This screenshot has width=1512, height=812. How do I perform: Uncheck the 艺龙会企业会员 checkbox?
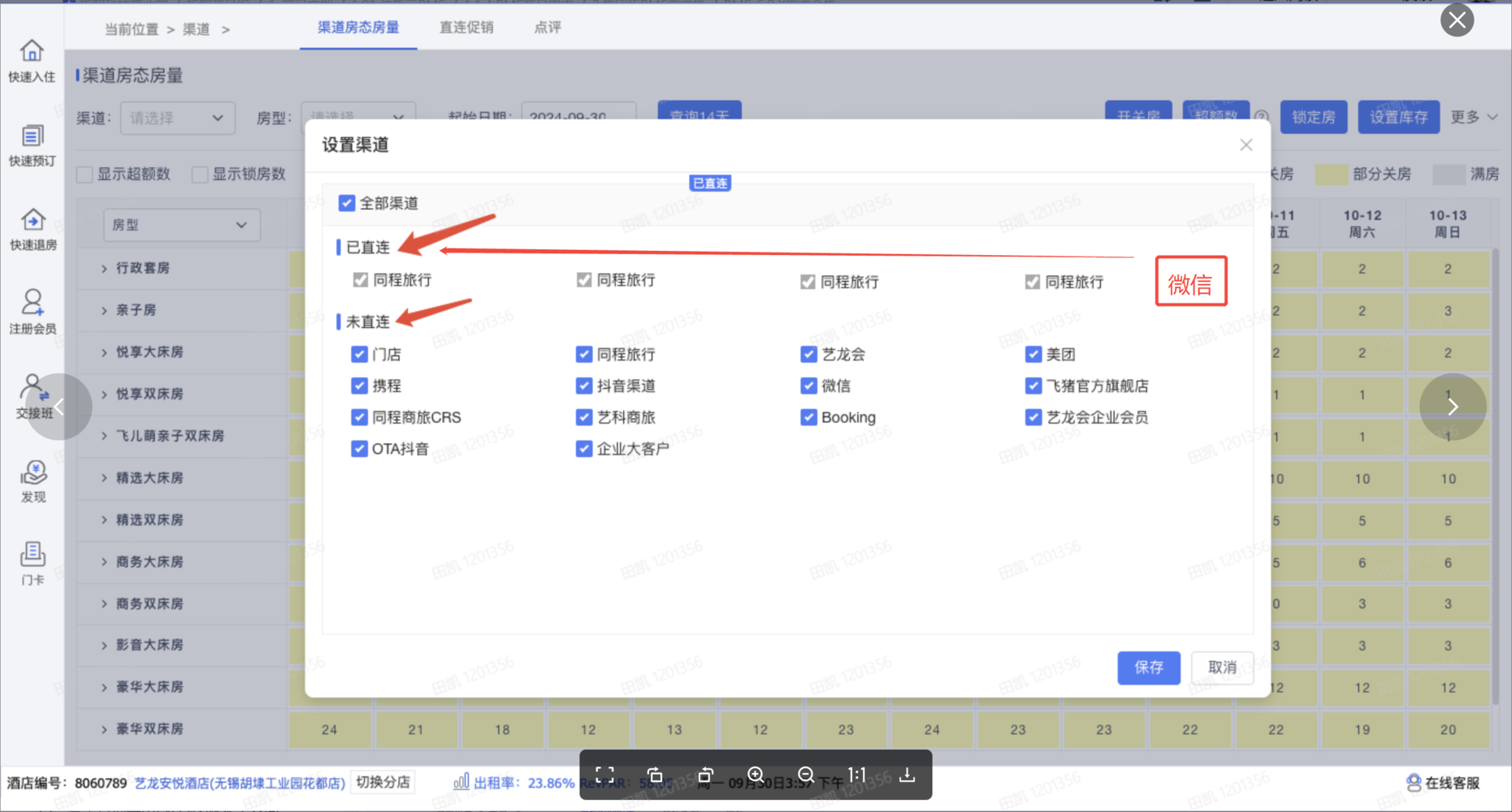tap(1033, 417)
